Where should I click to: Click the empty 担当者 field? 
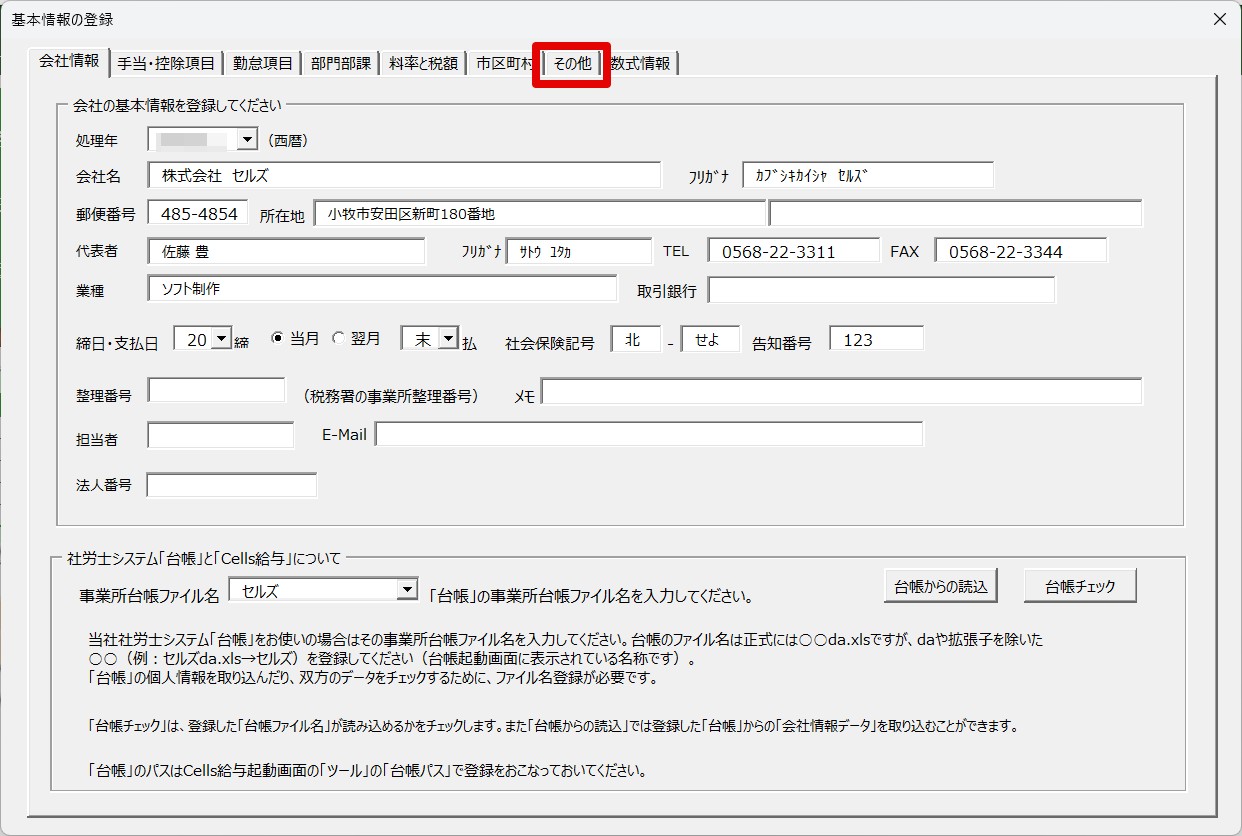(220, 435)
